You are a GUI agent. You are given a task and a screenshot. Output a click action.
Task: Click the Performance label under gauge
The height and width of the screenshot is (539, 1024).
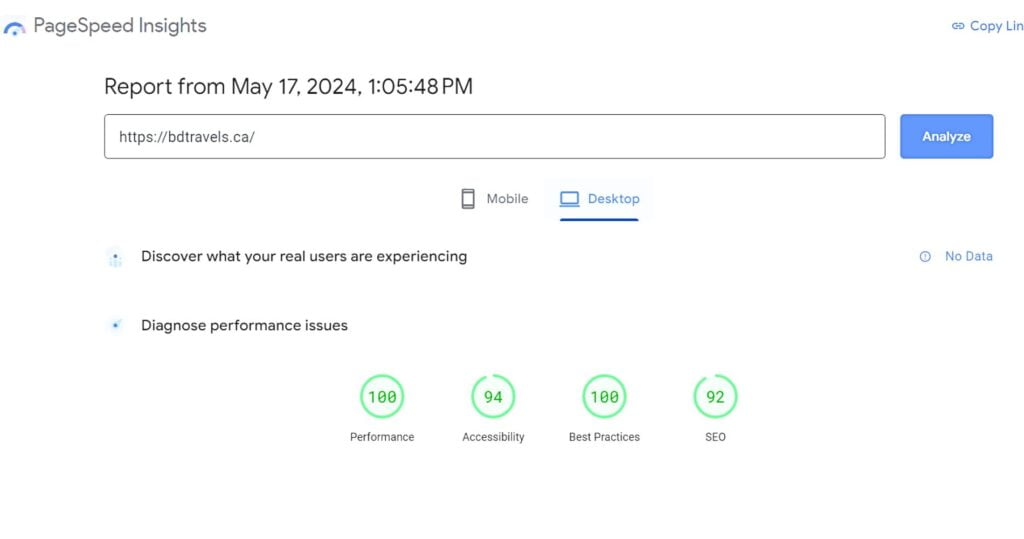click(382, 437)
